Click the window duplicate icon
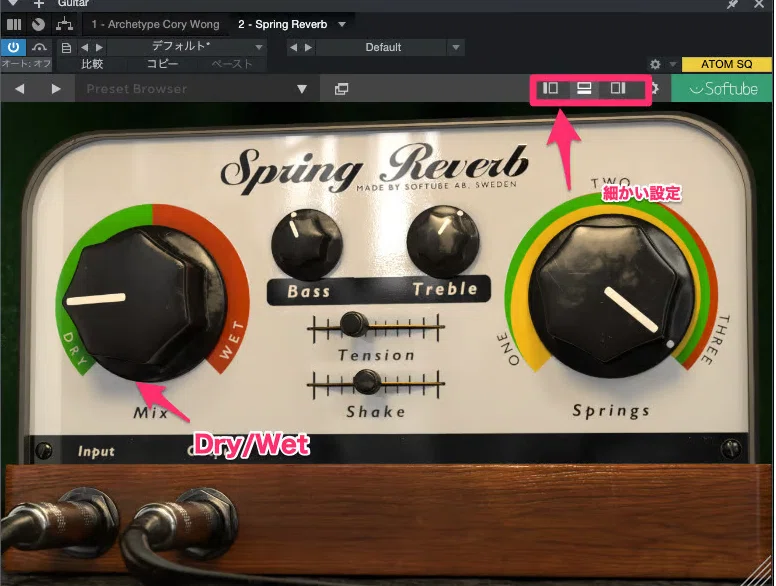The width and height of the screenshot is (776, 586). point(341,89)
